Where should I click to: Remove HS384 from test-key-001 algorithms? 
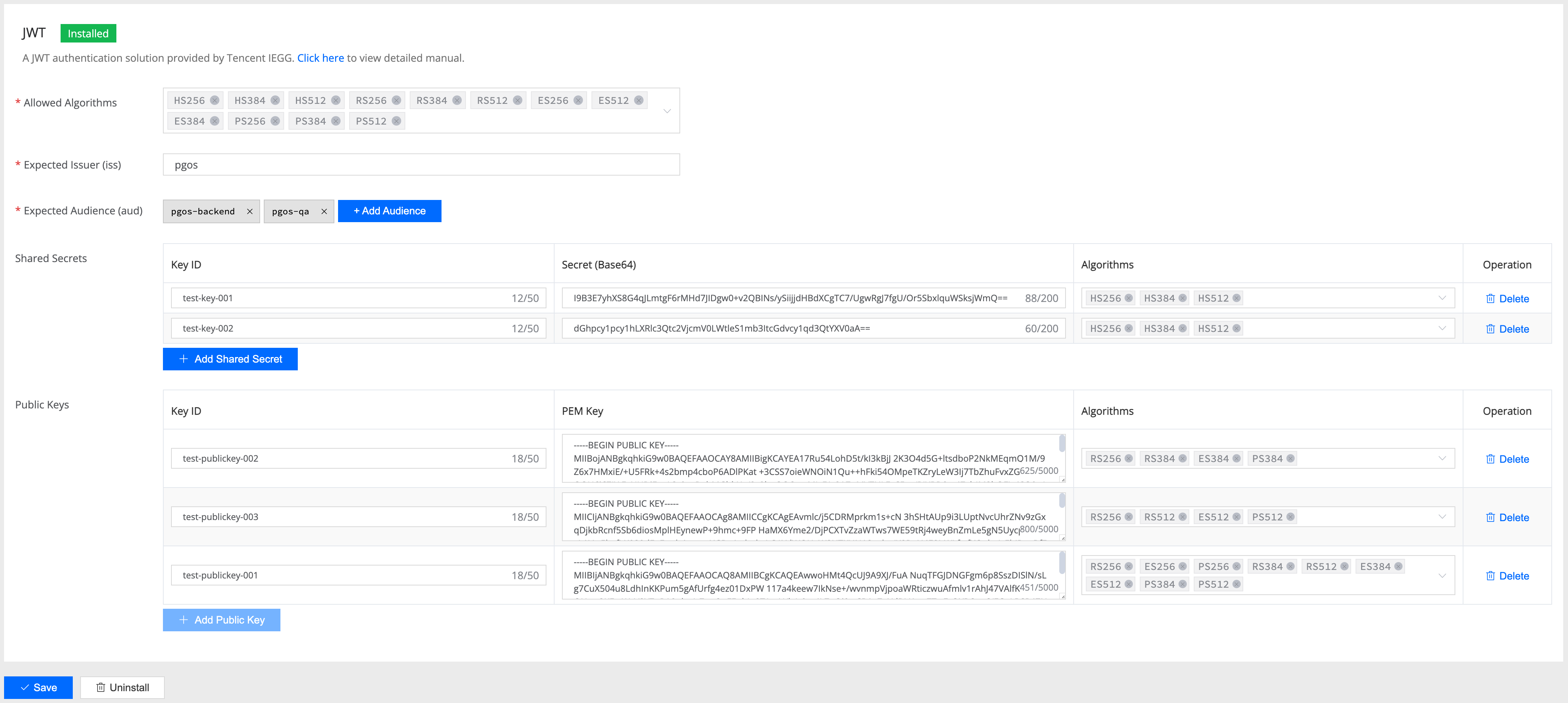pos(1182,299)
